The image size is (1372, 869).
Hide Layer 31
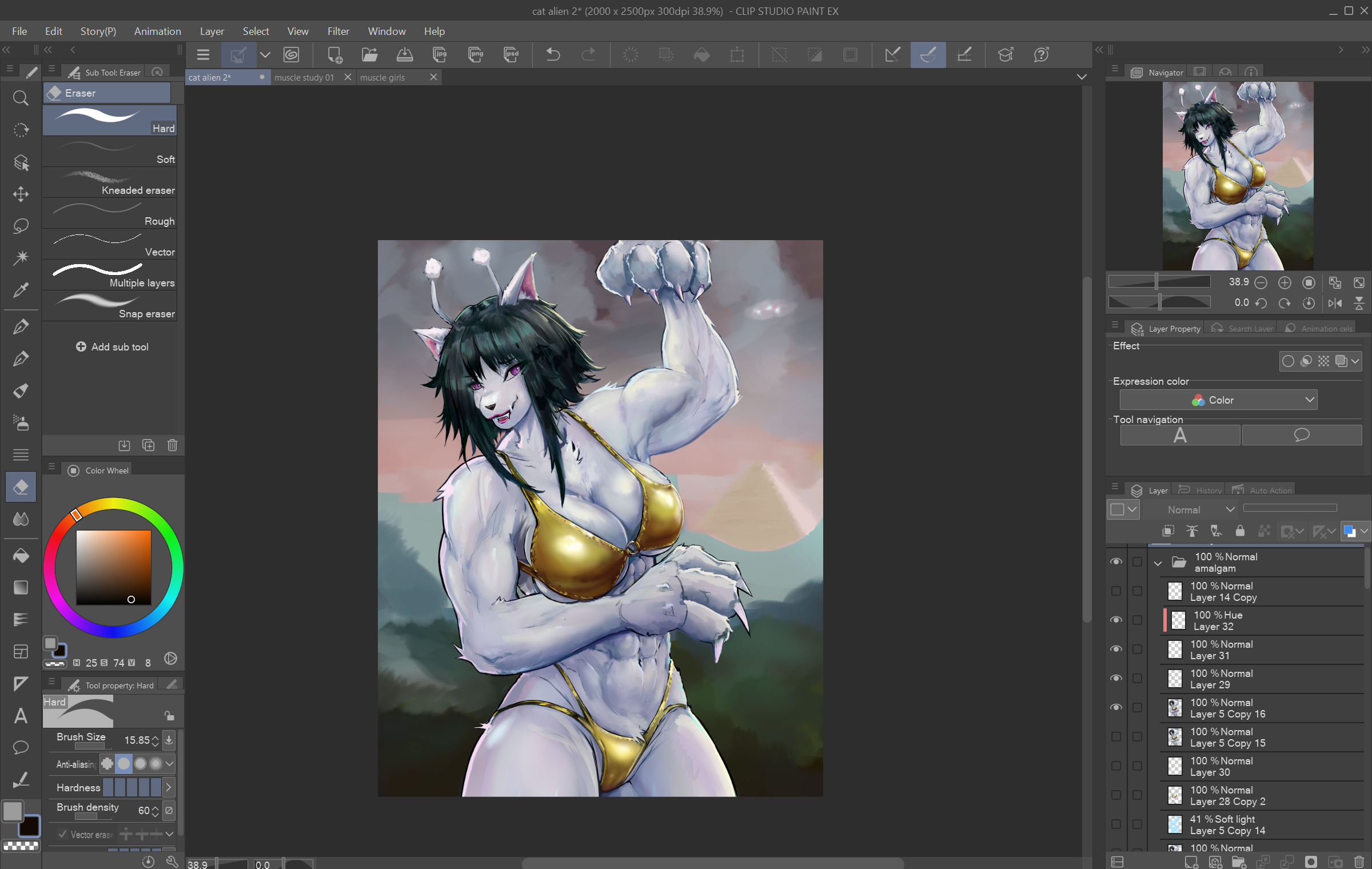[1116, 649]
